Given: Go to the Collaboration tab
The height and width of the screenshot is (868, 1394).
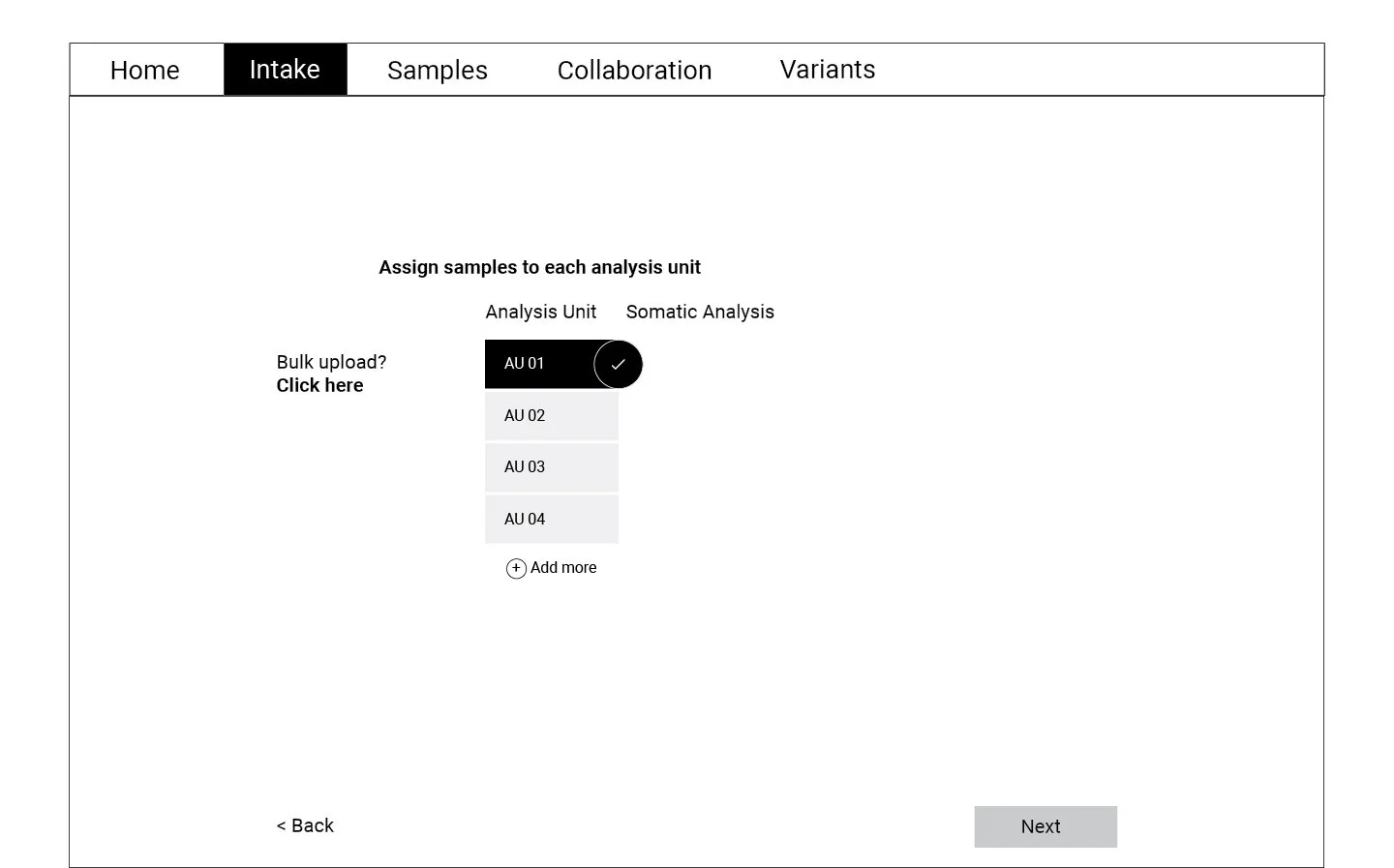Looking at the screenshot, I should pos(634,70).
